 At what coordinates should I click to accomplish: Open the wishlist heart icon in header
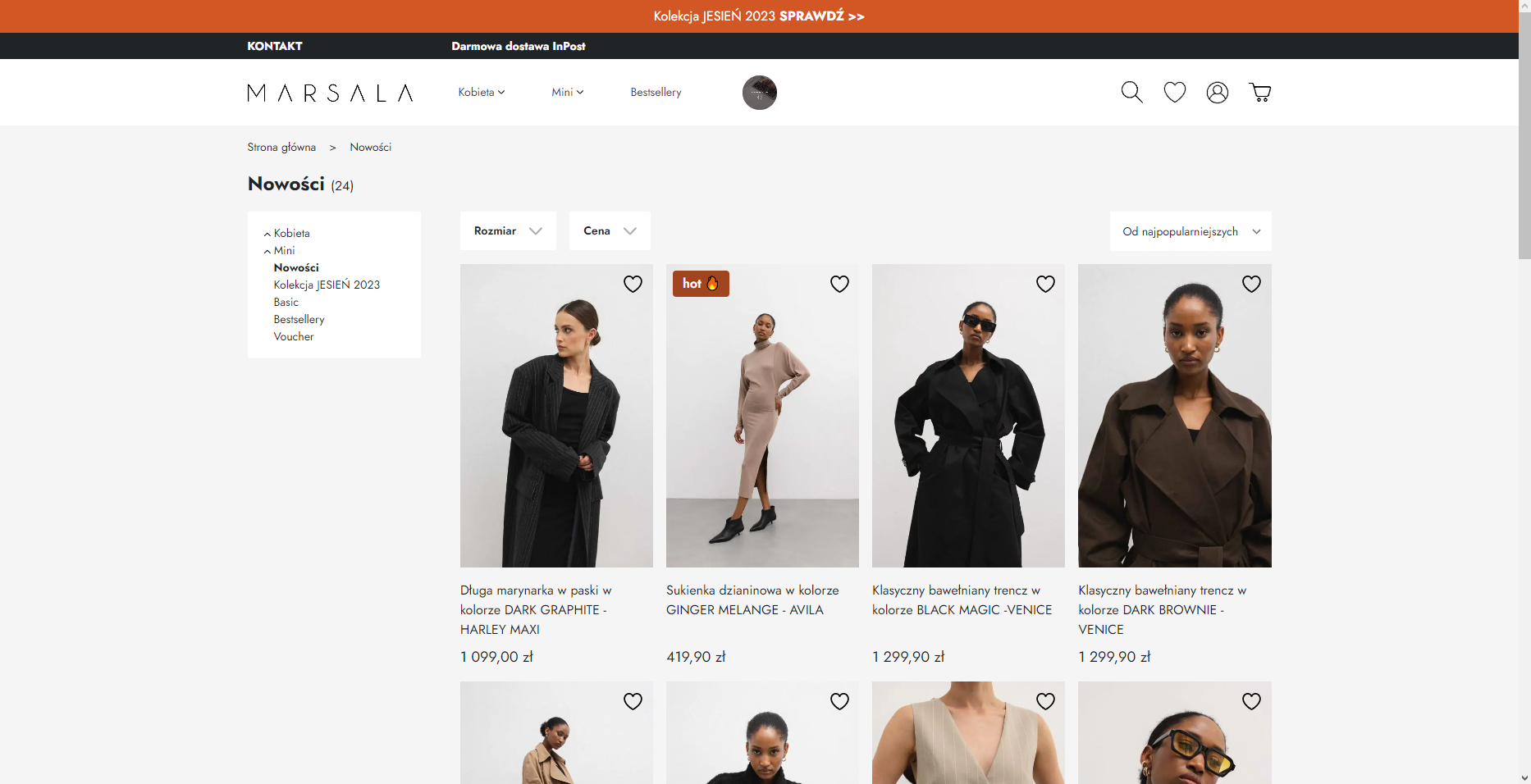coord(1175,92)
